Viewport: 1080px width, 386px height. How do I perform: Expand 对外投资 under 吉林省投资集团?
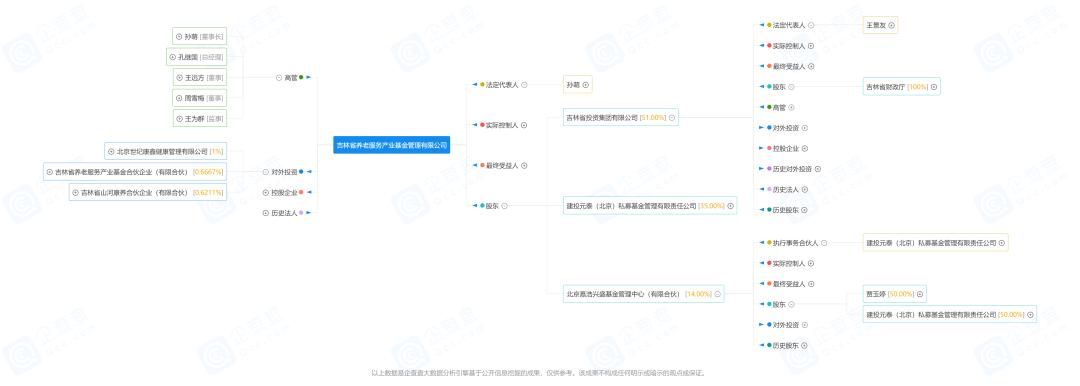[x=805, y=128]
